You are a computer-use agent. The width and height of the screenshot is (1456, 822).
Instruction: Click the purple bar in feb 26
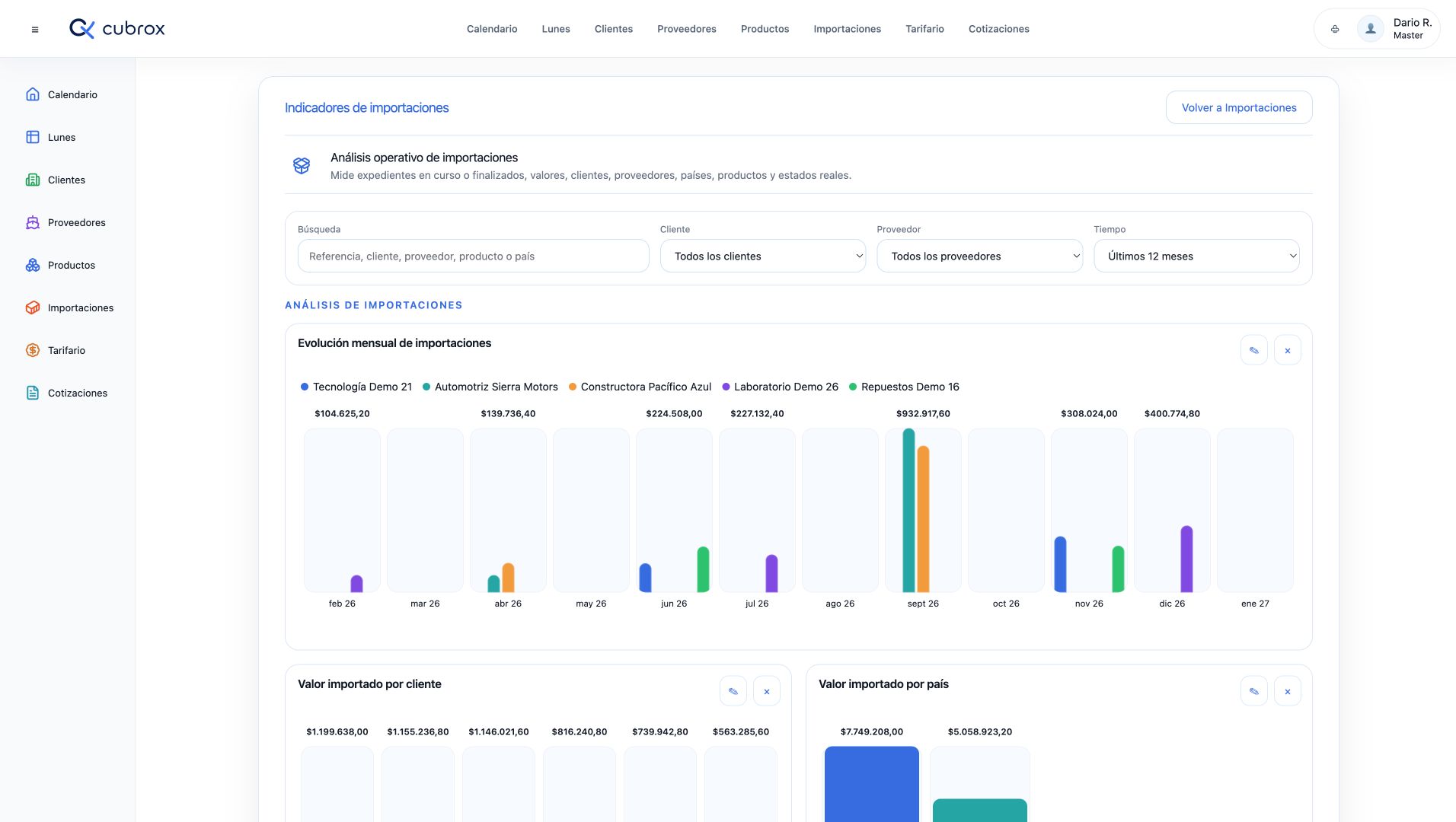[356, 584]
